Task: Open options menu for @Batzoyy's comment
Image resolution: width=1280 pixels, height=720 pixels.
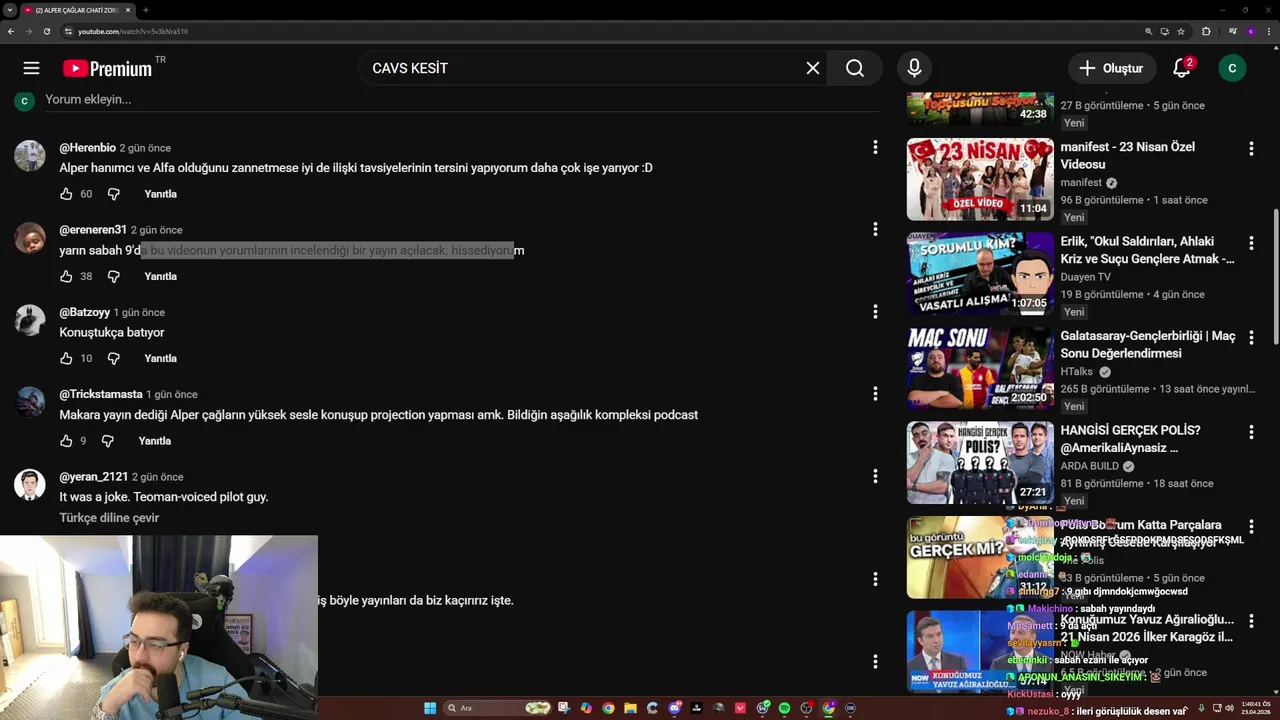Action: (x=875, y=312)
